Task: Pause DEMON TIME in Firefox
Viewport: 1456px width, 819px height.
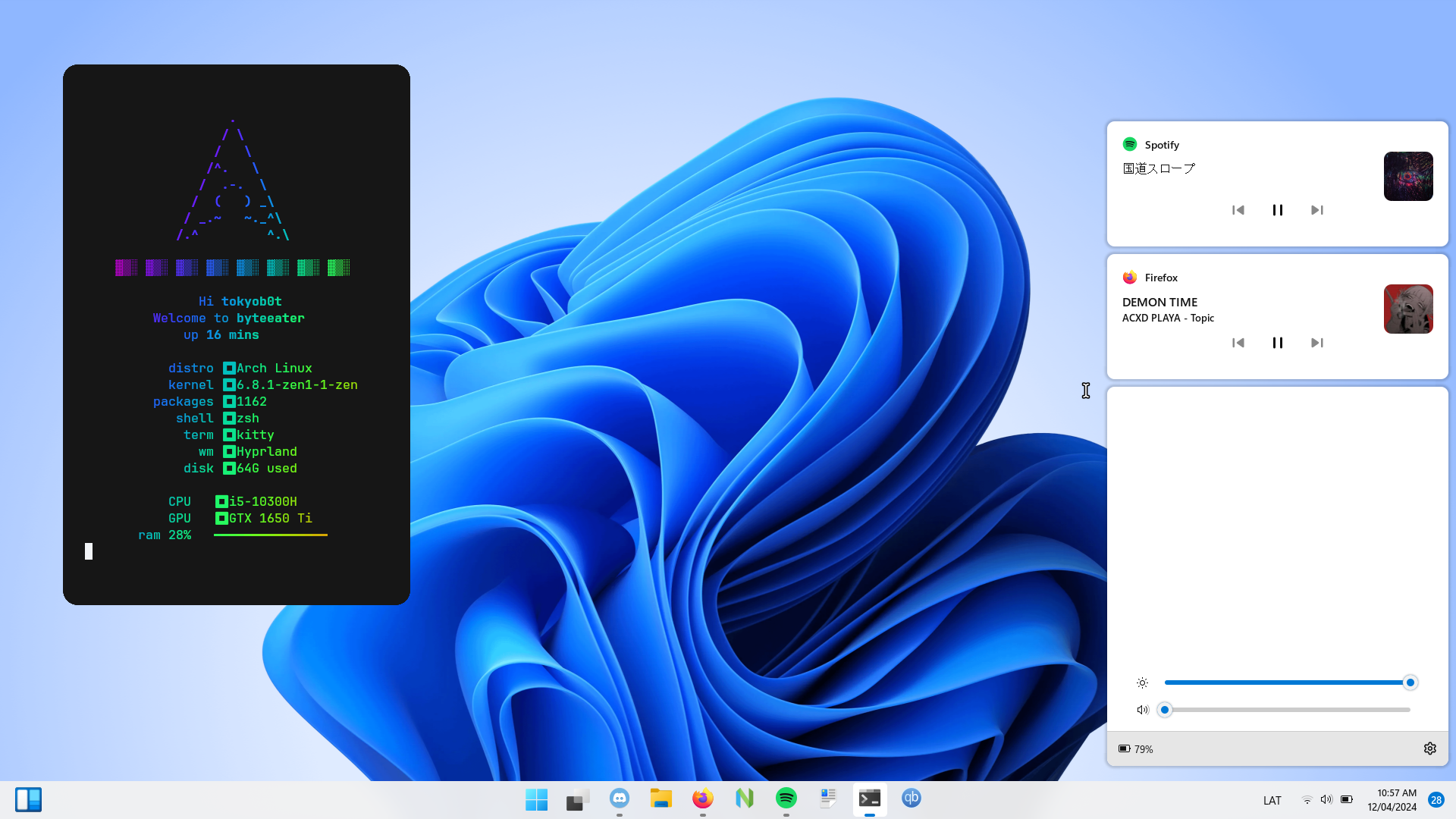Action: click(x=1278, y=343)
